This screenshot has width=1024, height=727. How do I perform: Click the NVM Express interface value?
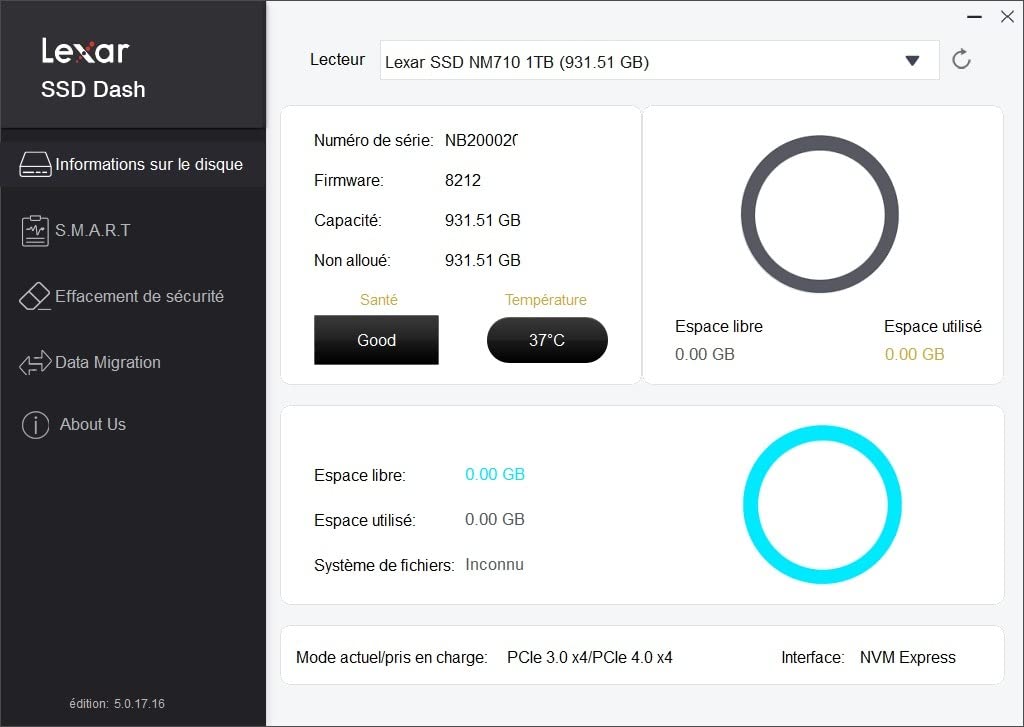908,657
